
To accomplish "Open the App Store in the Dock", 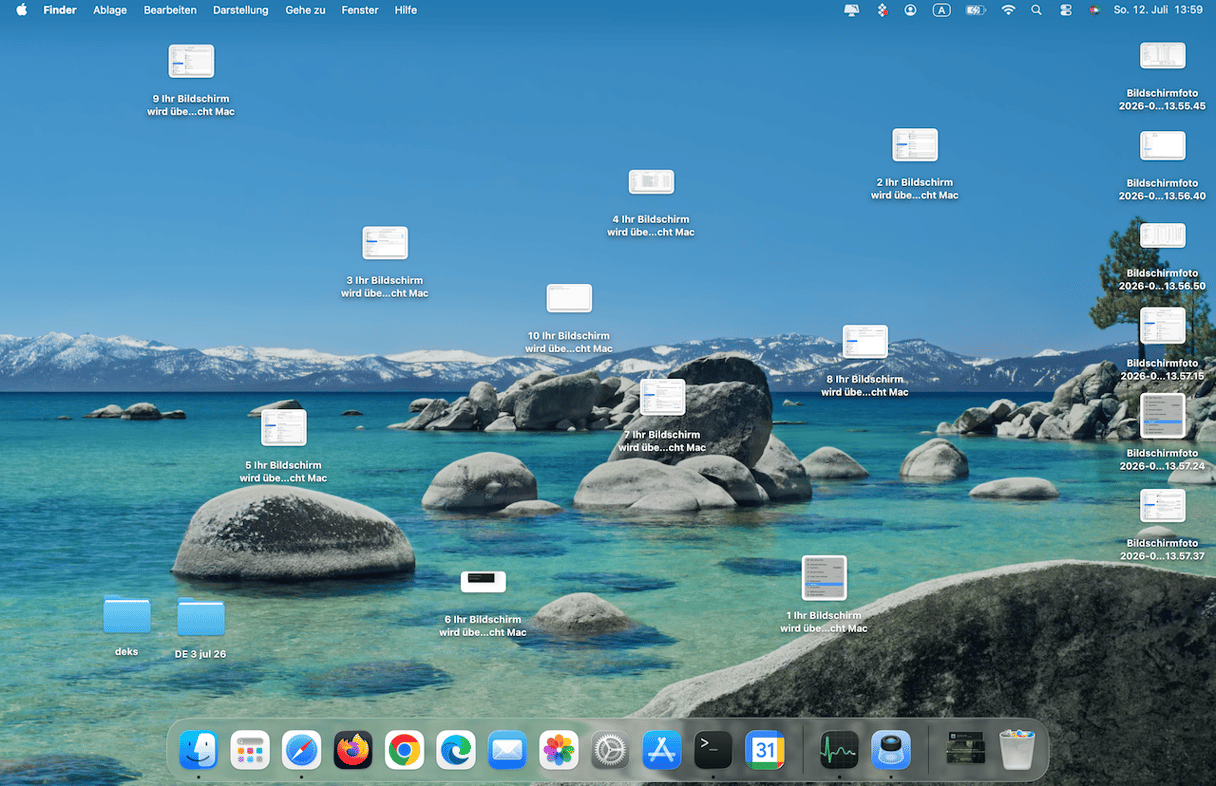I will 662,750.
